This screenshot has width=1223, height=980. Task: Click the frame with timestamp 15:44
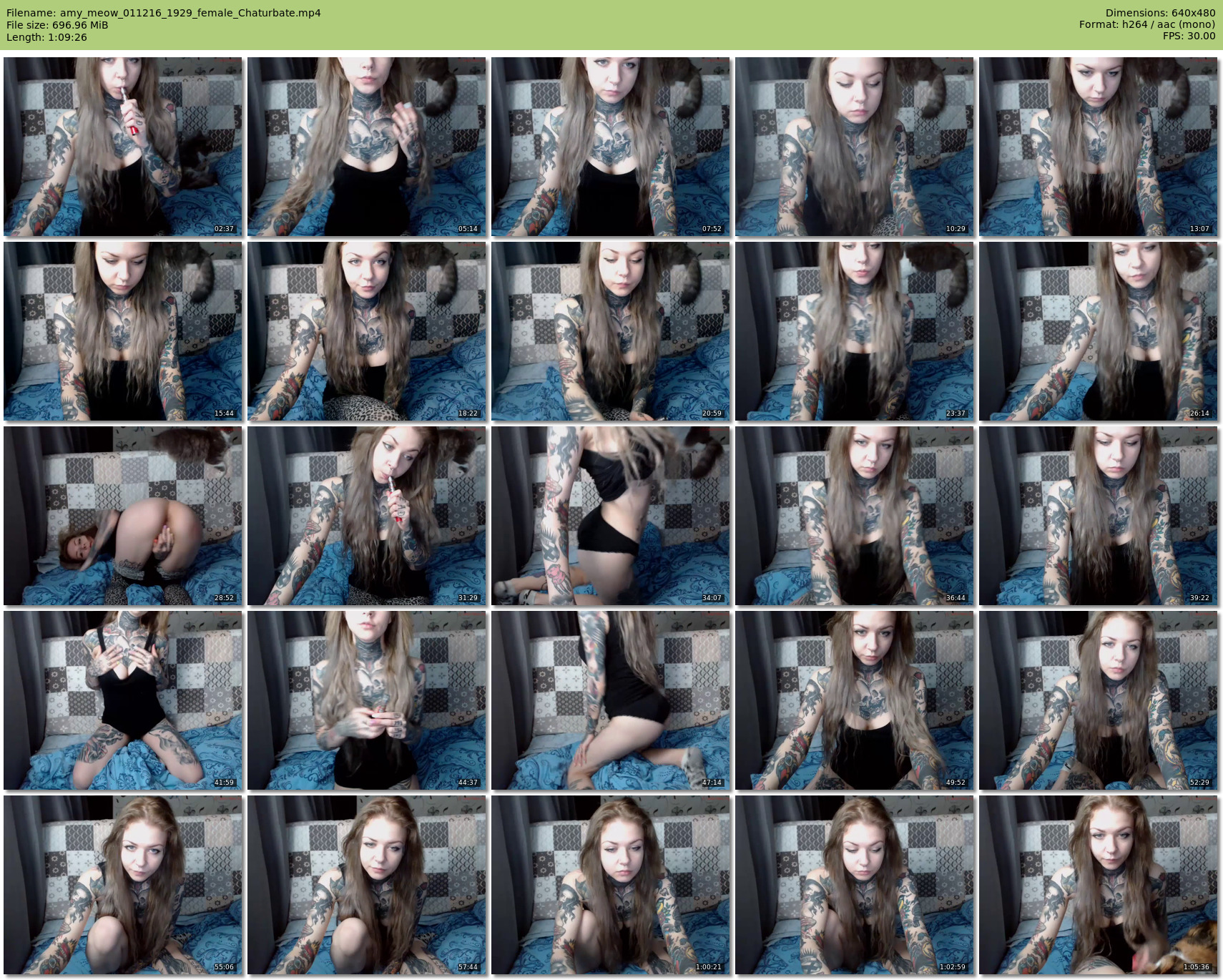coord(123,331)
